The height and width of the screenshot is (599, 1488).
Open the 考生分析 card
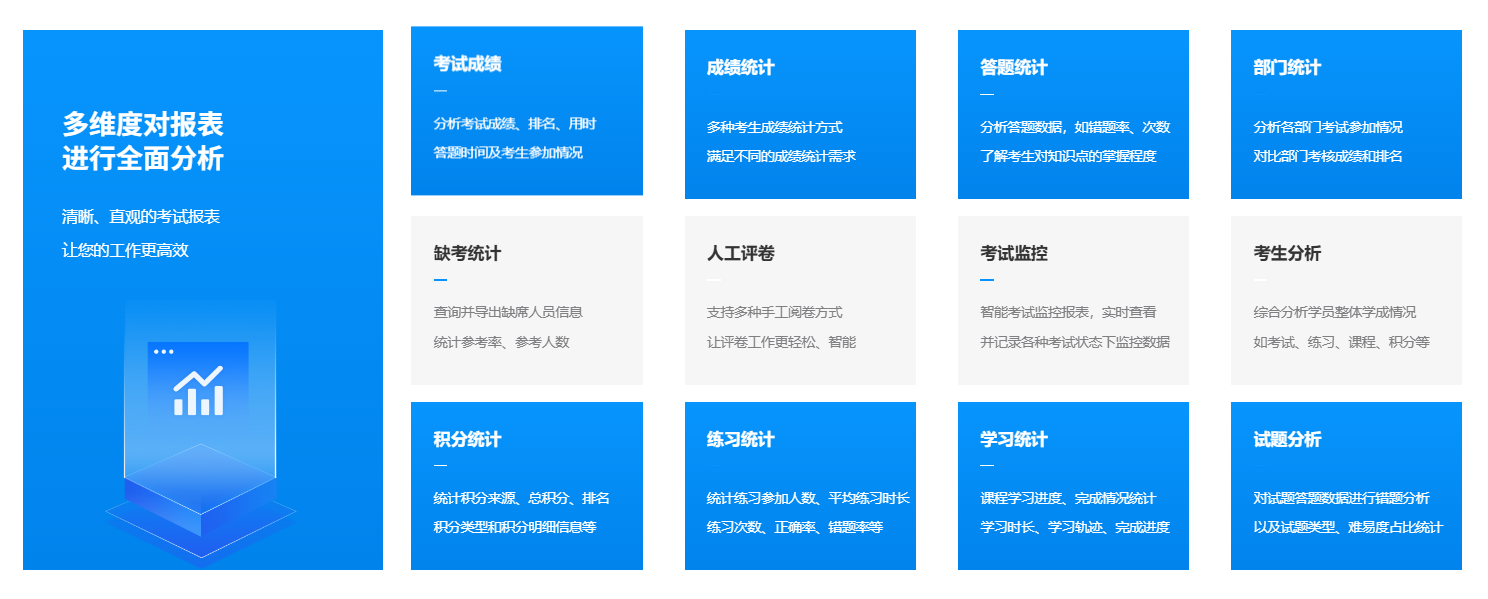pyautogui.click(x=1345, y=300)
